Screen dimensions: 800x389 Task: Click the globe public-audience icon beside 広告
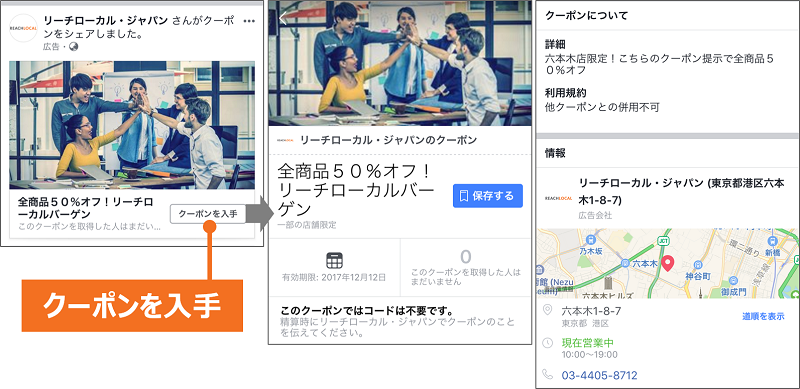[x=73, y=46]
